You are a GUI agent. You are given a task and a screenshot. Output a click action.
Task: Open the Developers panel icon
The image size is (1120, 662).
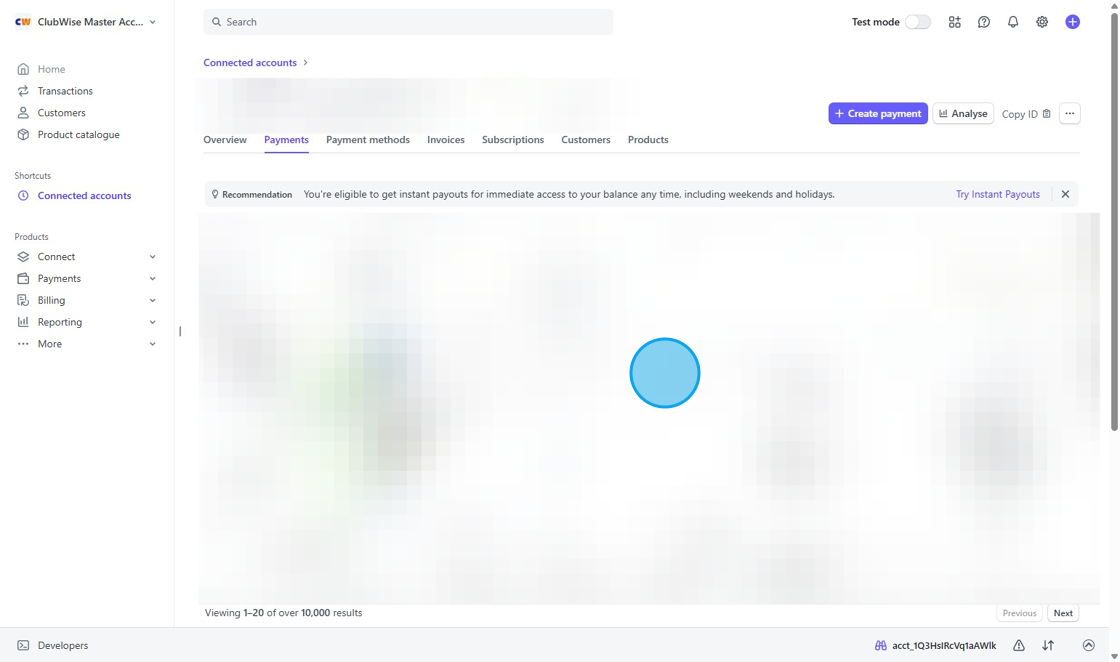tap(22, 645)
